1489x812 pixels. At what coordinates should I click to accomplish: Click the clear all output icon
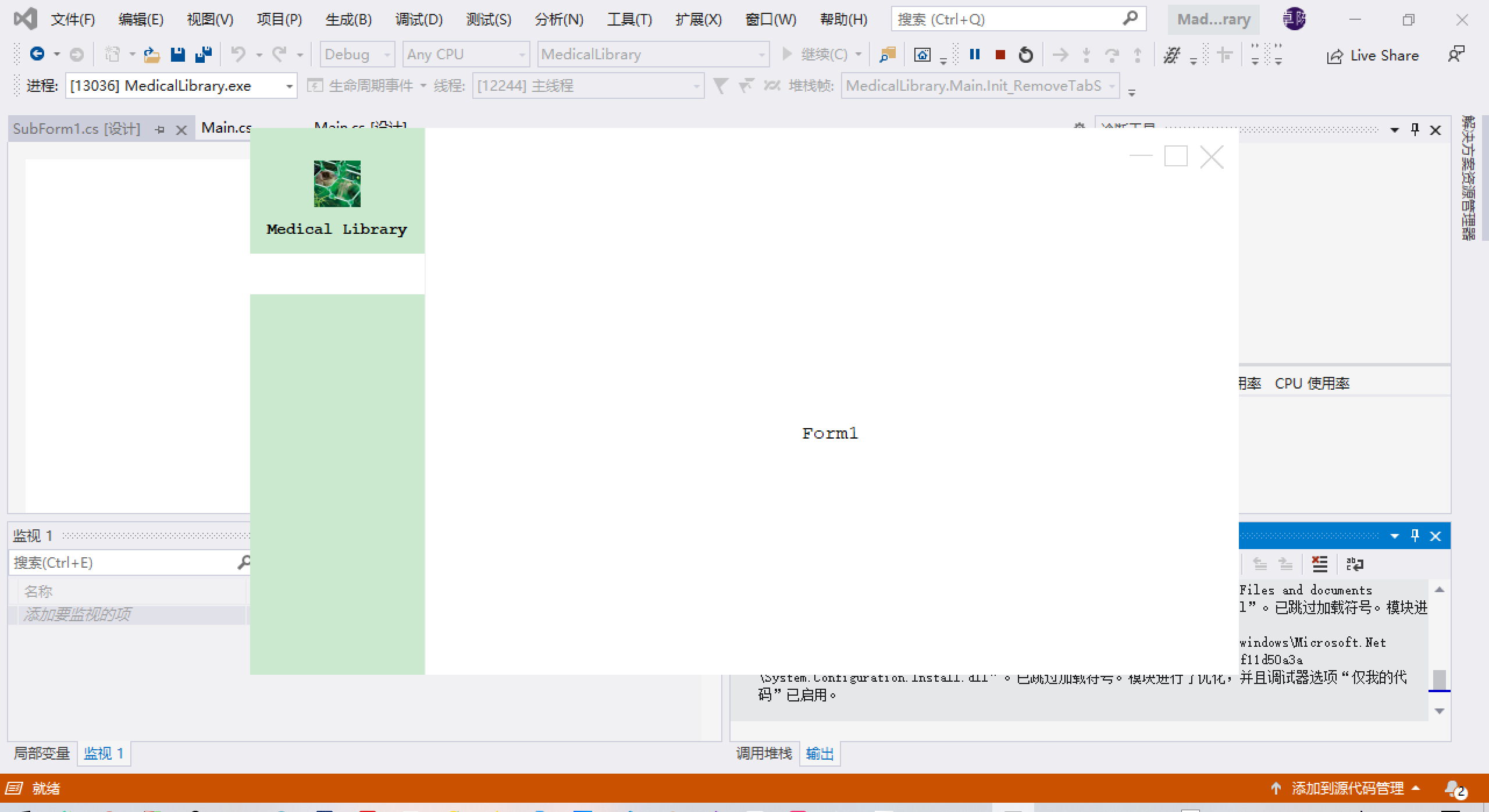[1320, 564]
